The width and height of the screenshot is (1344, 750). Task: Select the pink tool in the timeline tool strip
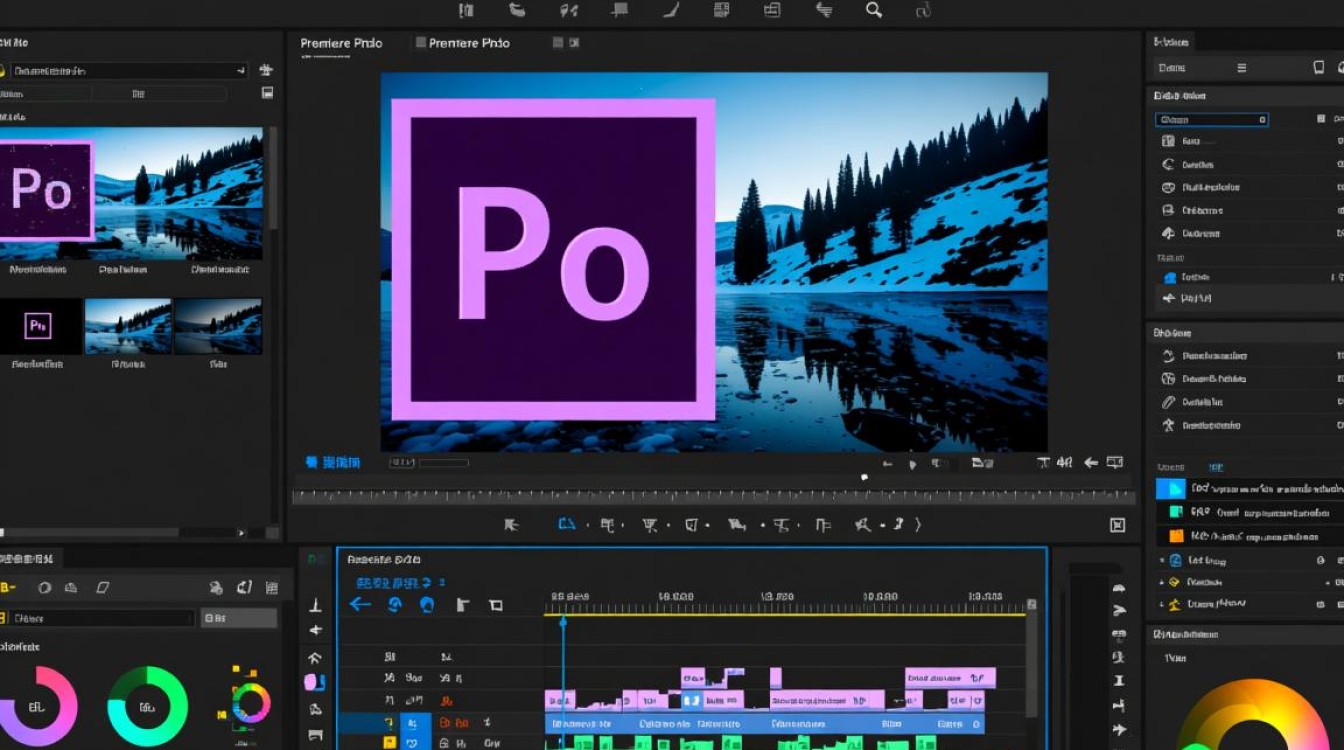tap(314, 682)
